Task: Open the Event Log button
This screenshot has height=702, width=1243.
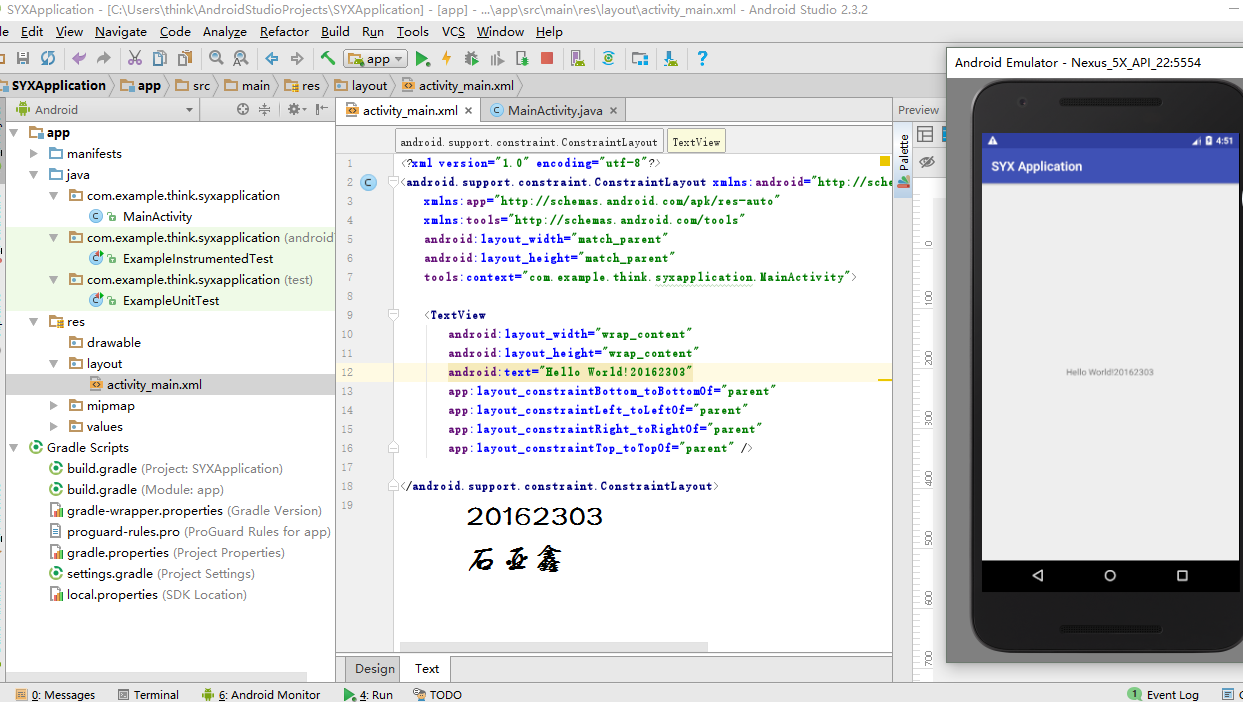Action: pos(1163,694)
